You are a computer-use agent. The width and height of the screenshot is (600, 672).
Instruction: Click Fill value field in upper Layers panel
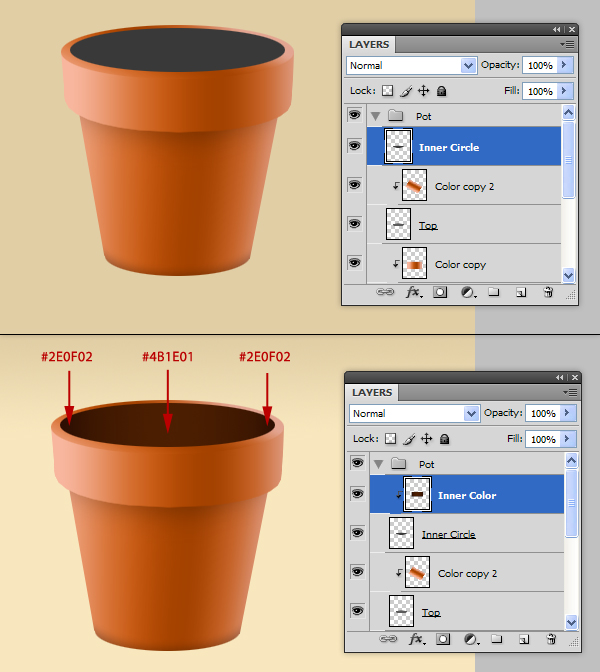click(539, 91)
